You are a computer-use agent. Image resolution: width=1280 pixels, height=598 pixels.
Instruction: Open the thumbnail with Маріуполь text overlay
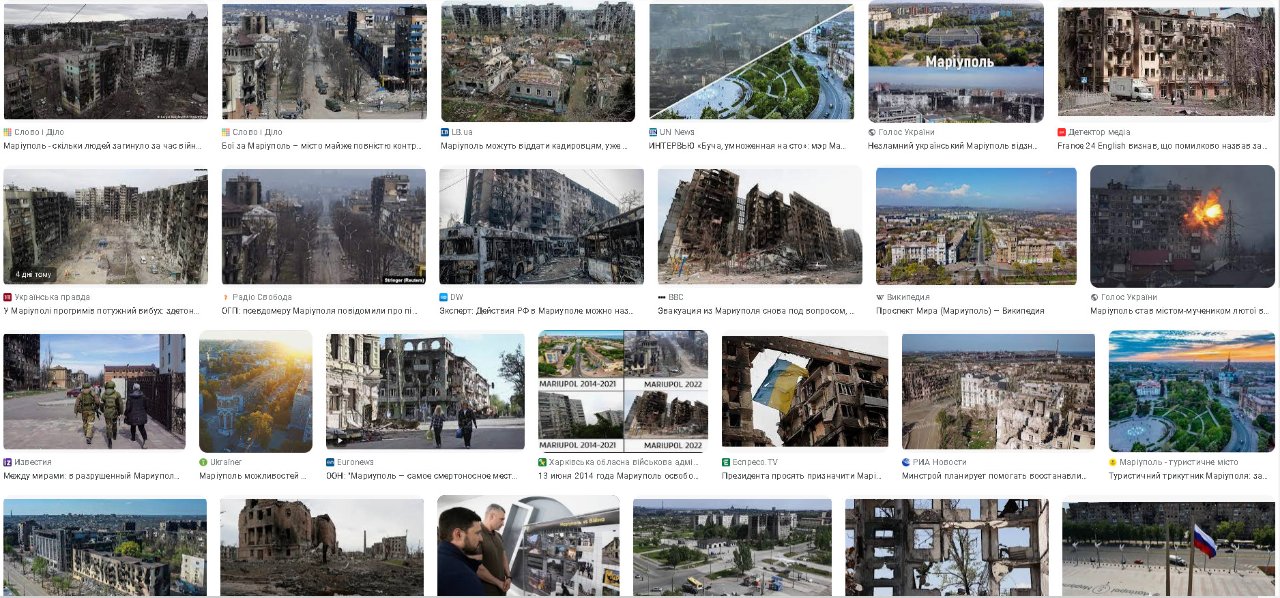point(956,62)
